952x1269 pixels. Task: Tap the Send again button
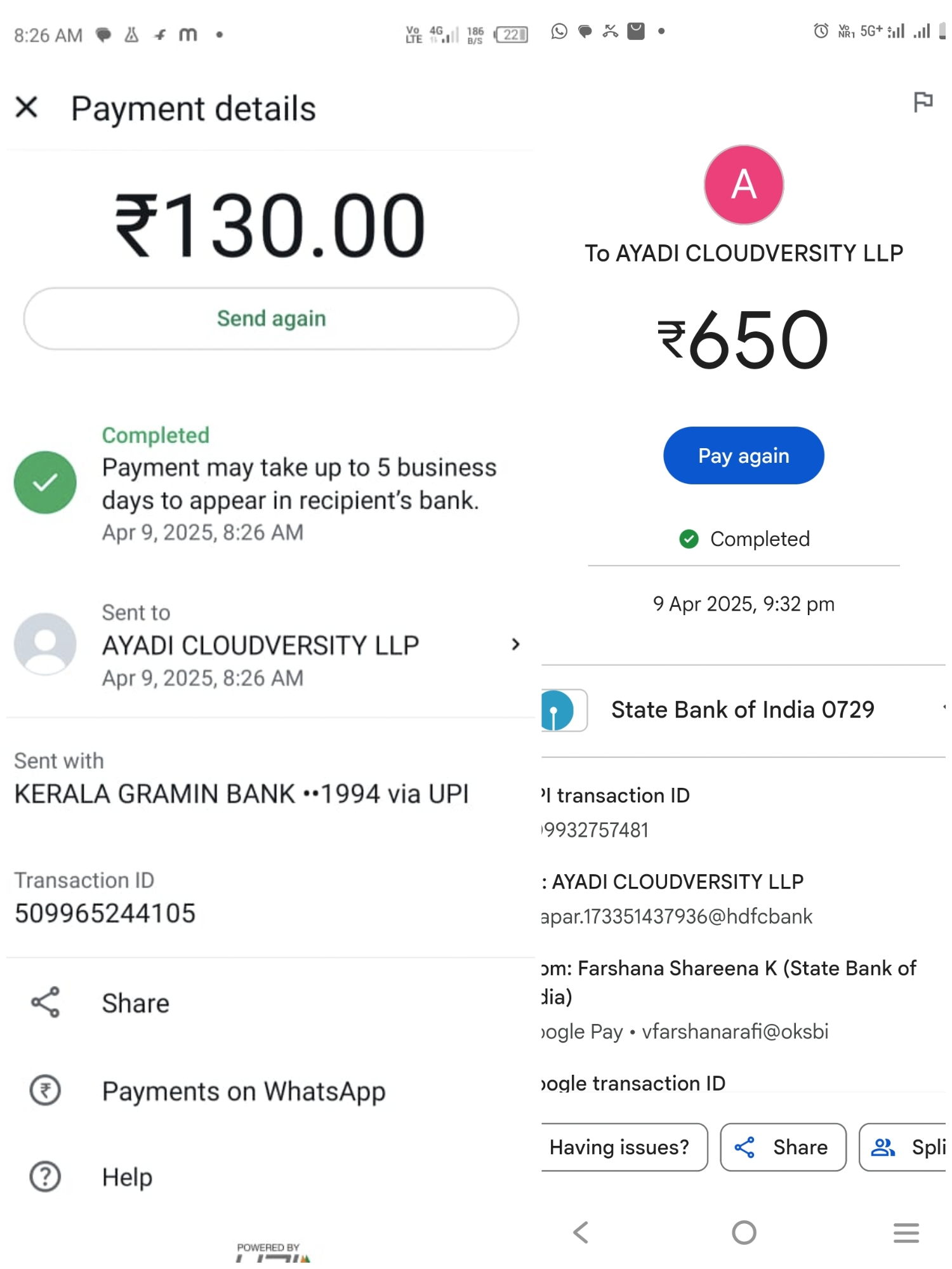(271, 319)
